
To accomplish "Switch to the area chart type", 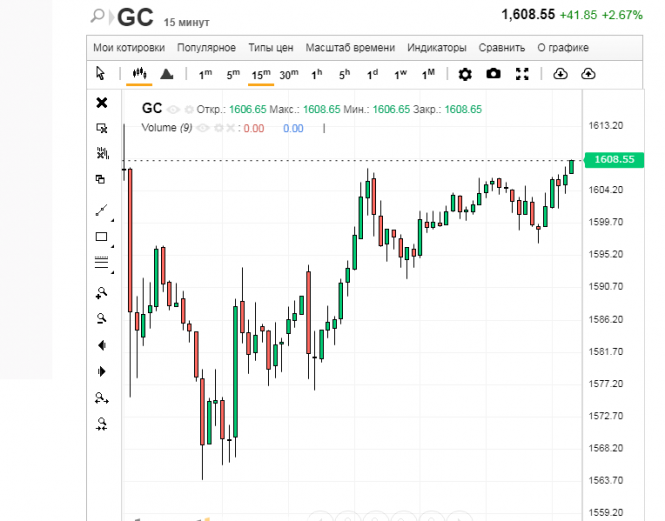I will point(167,74).
